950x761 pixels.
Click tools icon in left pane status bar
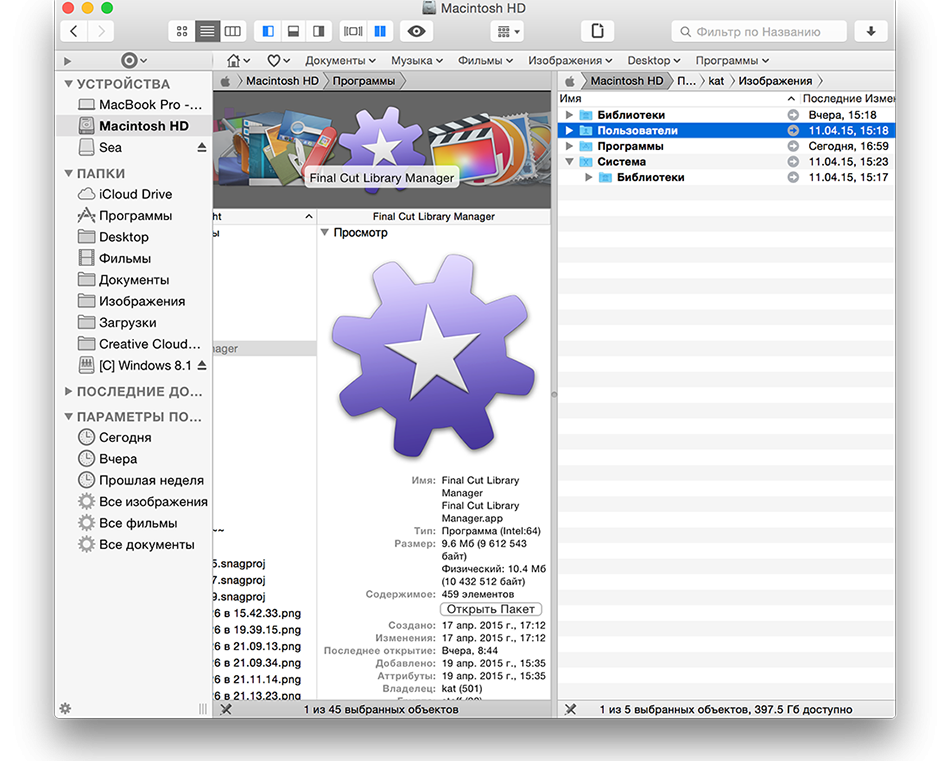point(226,709)
